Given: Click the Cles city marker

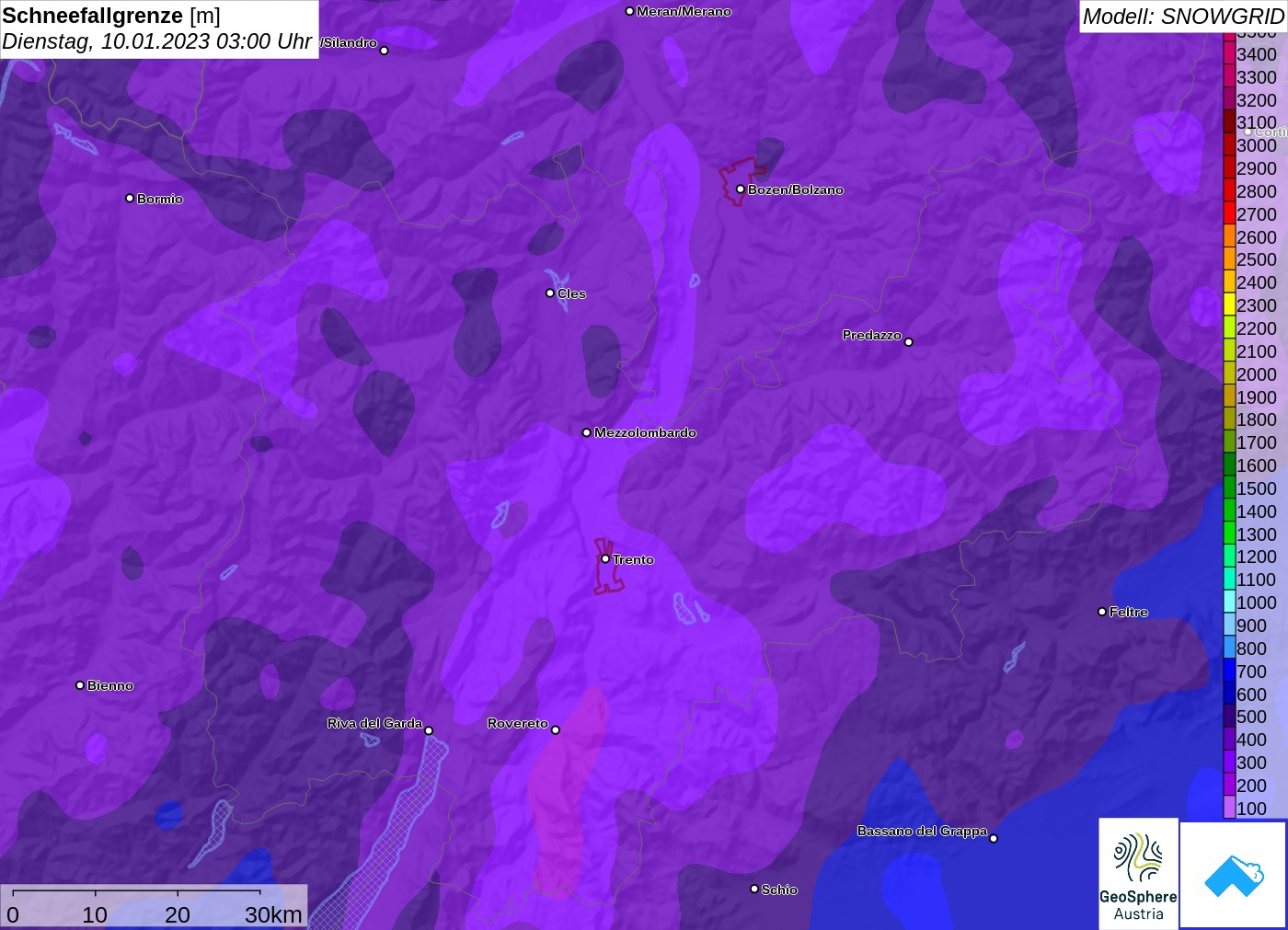Looking at the screenshot, I should click(x=550, y=293).
